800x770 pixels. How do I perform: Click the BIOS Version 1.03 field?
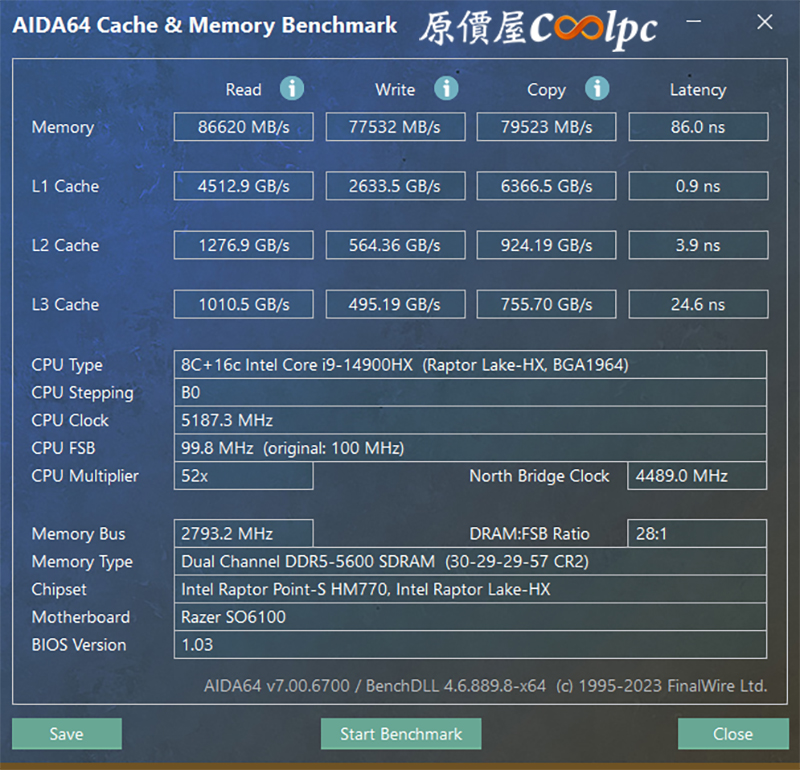470,644
